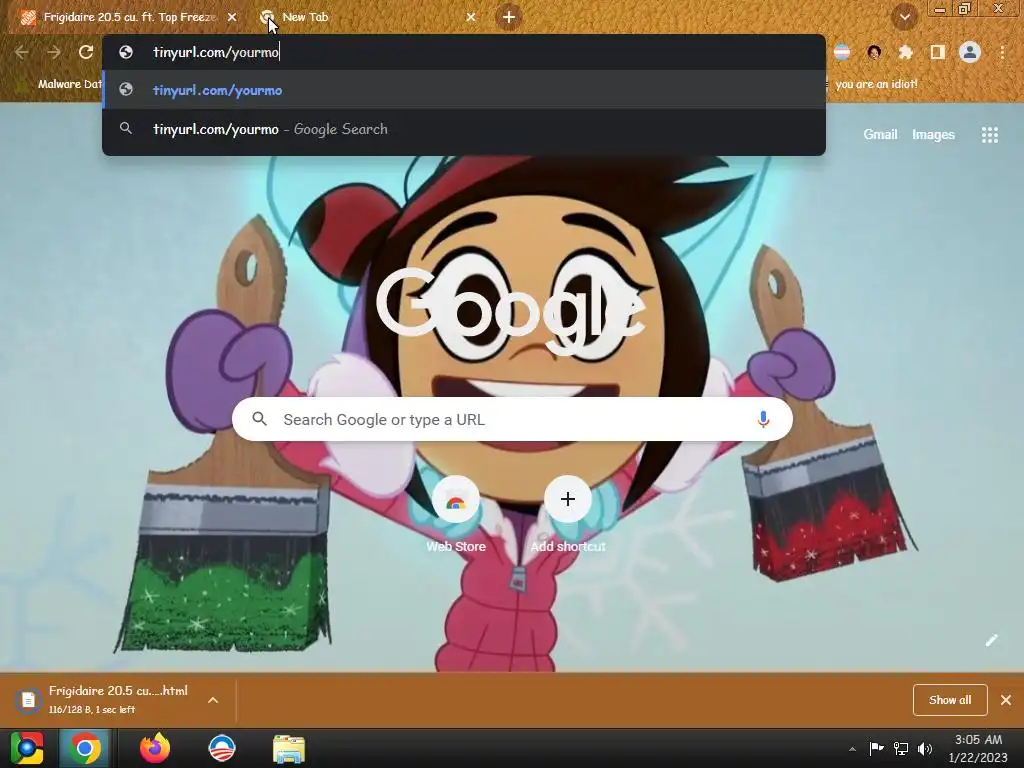The height and width of the screenshot is (768, 1024).
Task: Close the New Tab tab
Action: pos(471,18)
